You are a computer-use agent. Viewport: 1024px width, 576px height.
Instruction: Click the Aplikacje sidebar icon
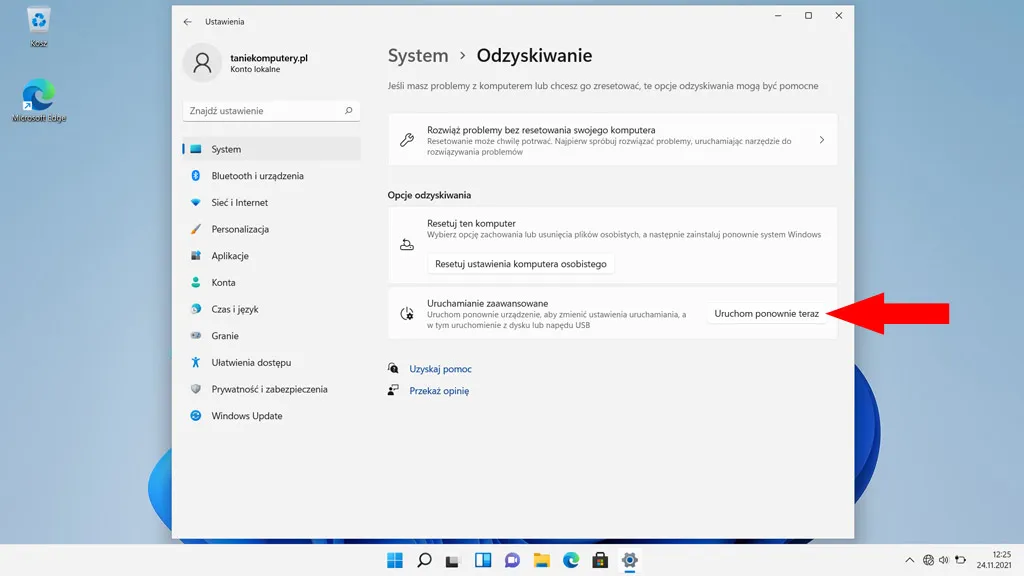(195, 256)
